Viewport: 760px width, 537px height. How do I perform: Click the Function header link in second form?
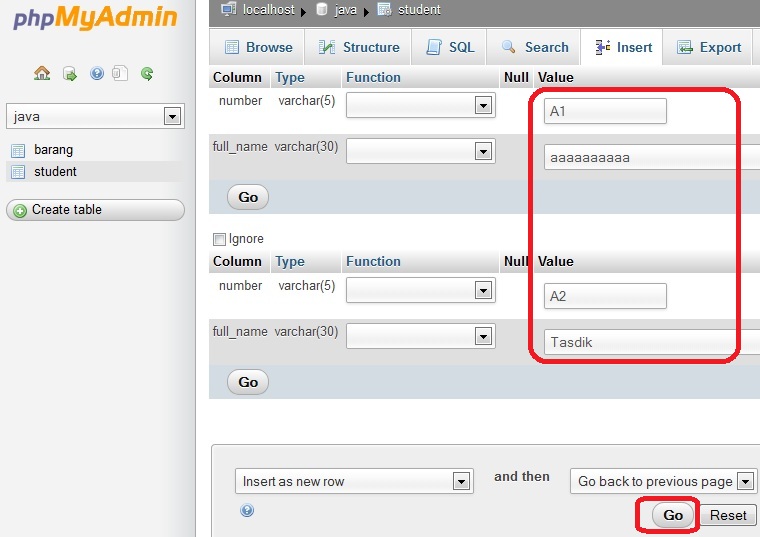coord(373,261)
